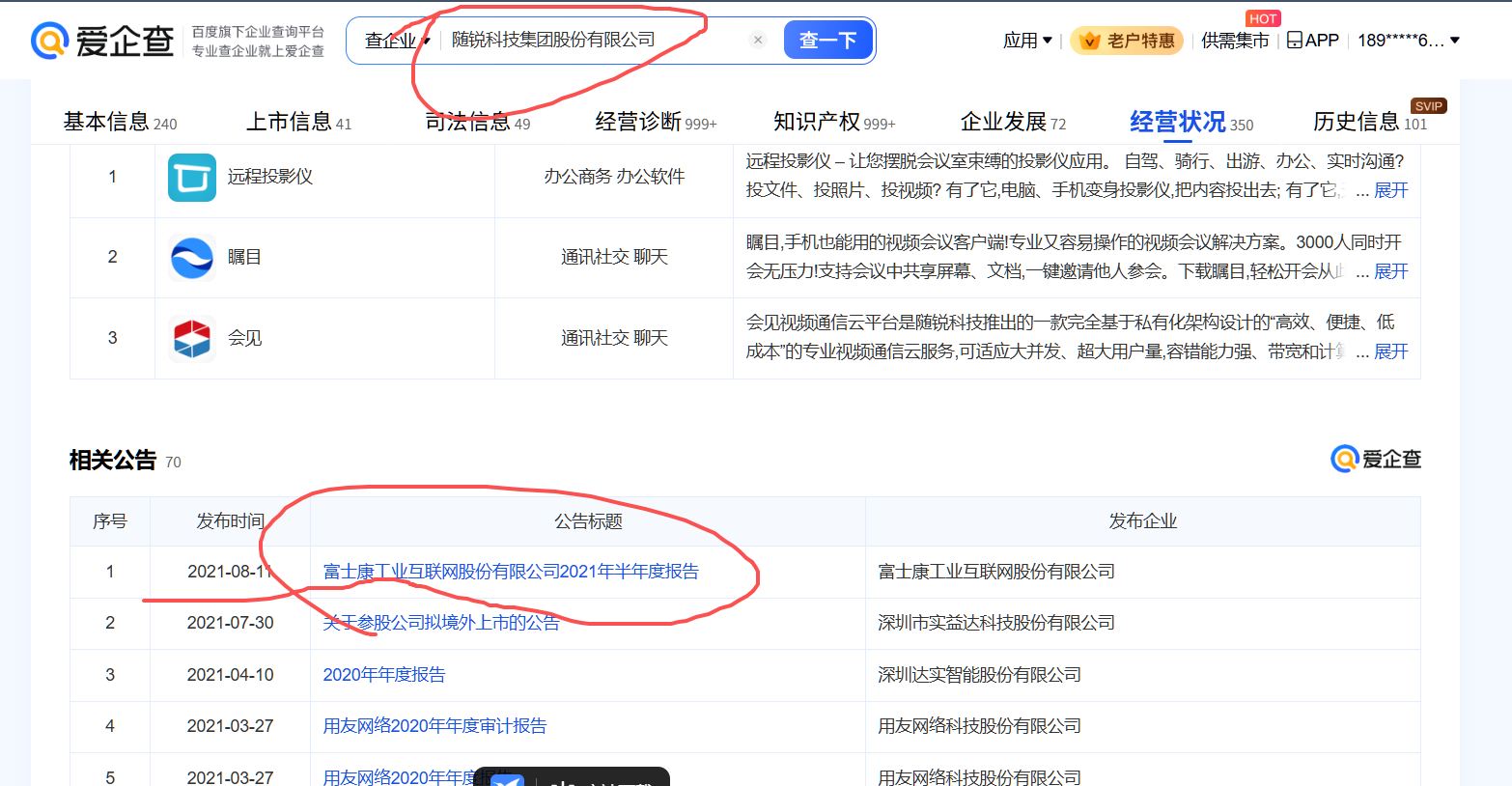Switch to the 知识产权 tab
The width and height of the screenshot is (1512, 786).
tap(834, 122)
